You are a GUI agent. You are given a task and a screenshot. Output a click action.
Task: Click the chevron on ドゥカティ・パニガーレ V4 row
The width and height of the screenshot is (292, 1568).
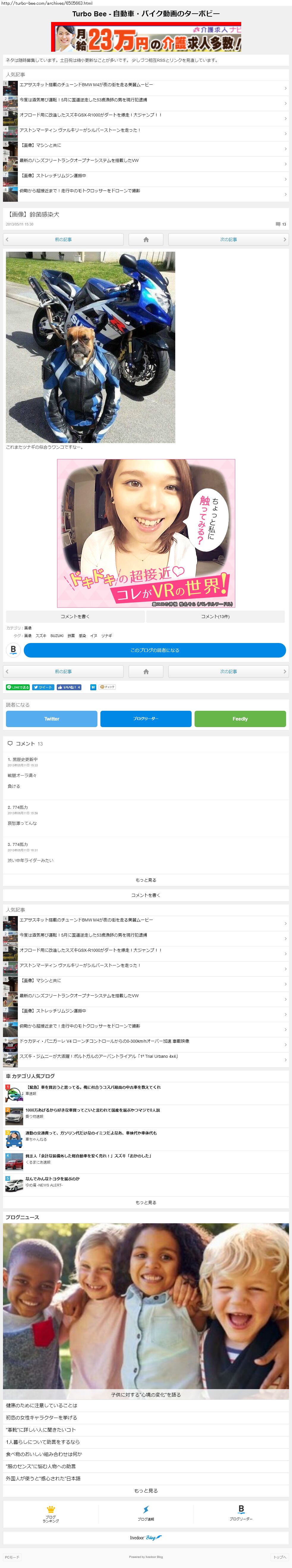(285, 1045)
